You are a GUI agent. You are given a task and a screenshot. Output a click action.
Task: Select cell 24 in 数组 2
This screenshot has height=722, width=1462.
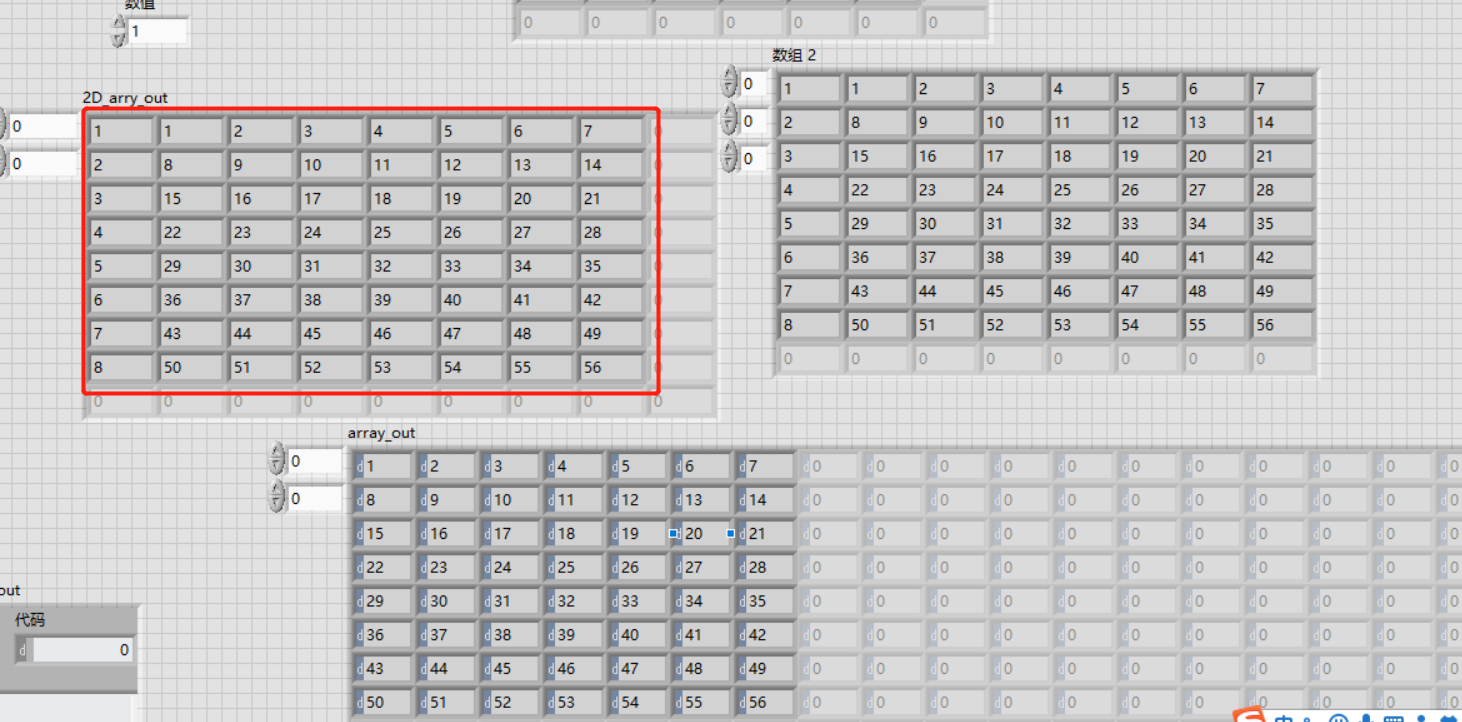pyautogui.click(x=1012, y=190)
